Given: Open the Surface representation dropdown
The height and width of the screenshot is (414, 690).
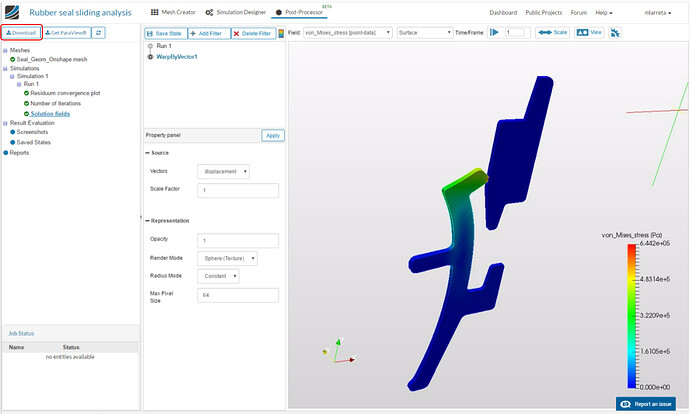Looking at the screenshot, I should pos(425,33).
